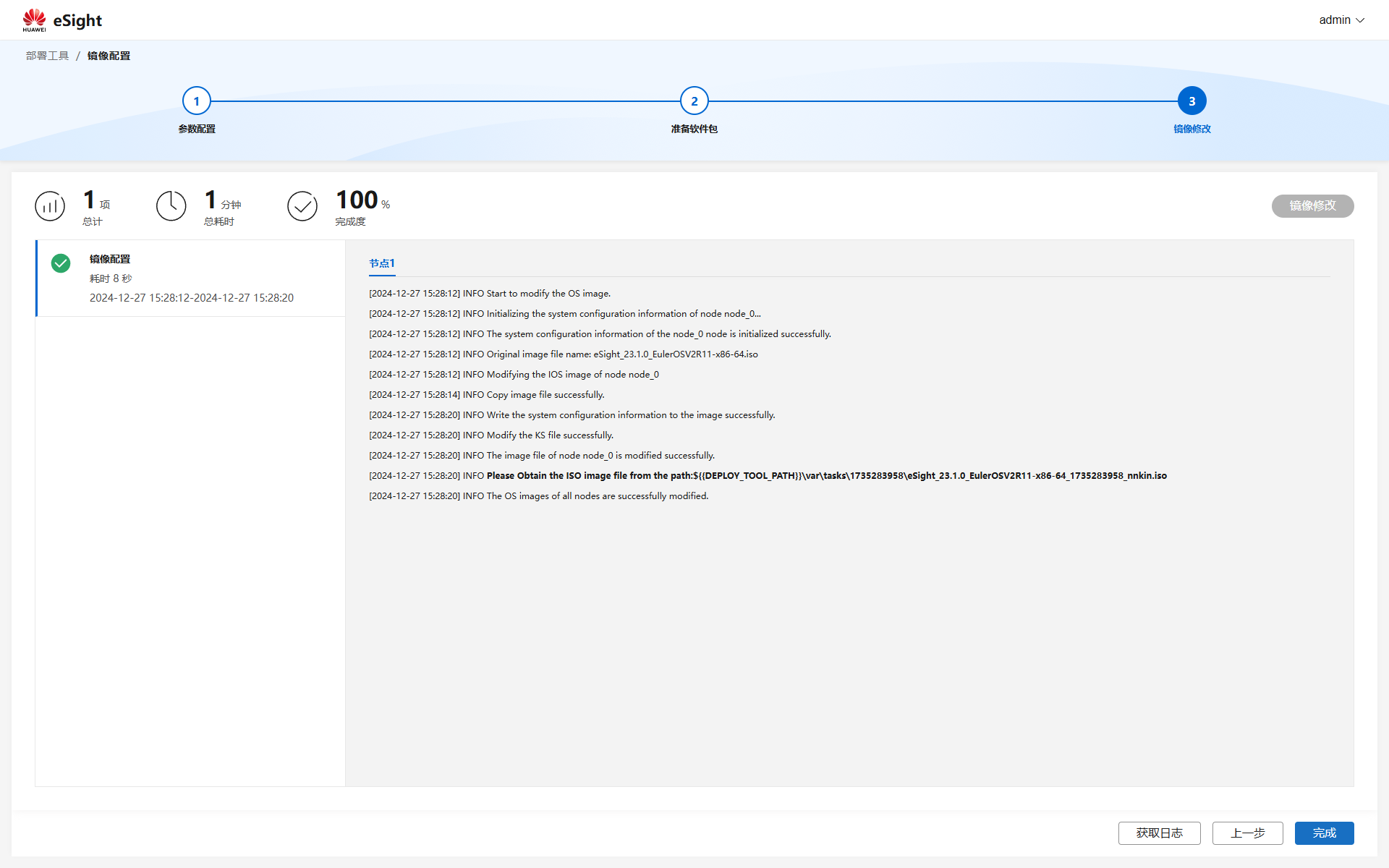Switch to the 节点1 tab
1389x868 pixels.
tap(382, 263)
